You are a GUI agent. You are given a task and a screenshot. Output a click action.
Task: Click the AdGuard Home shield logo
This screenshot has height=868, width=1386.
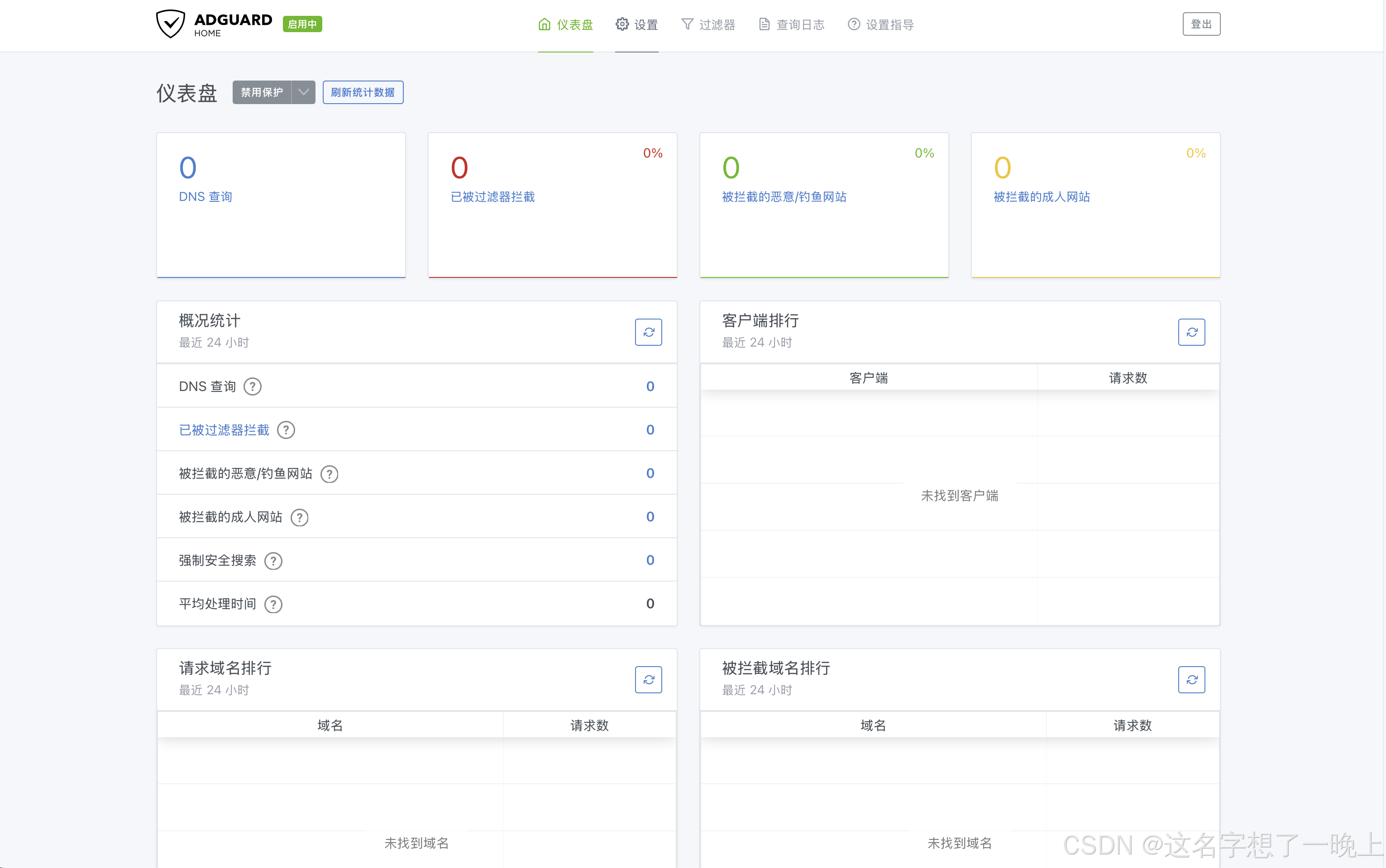(170, 24)
